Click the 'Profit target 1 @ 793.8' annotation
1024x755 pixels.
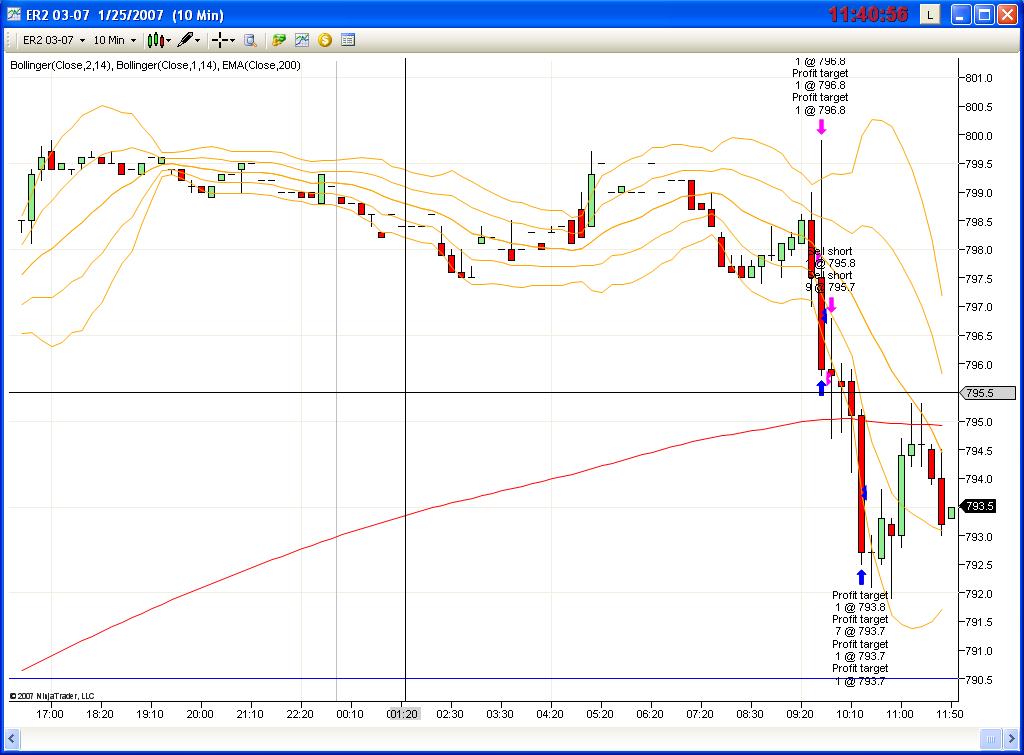coord(860,601)
